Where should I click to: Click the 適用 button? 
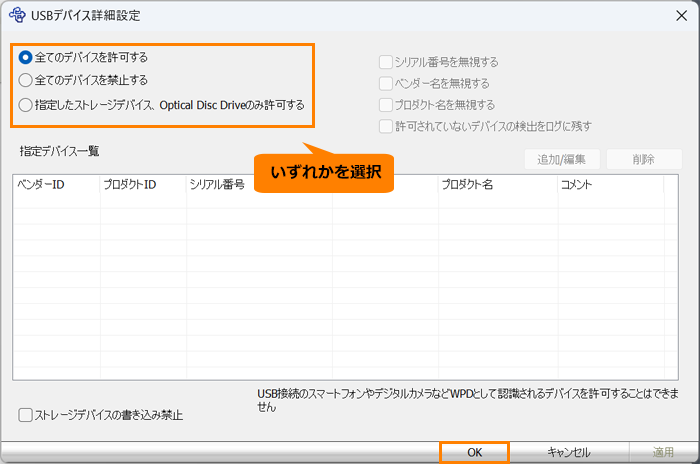[x=663, y=452]
